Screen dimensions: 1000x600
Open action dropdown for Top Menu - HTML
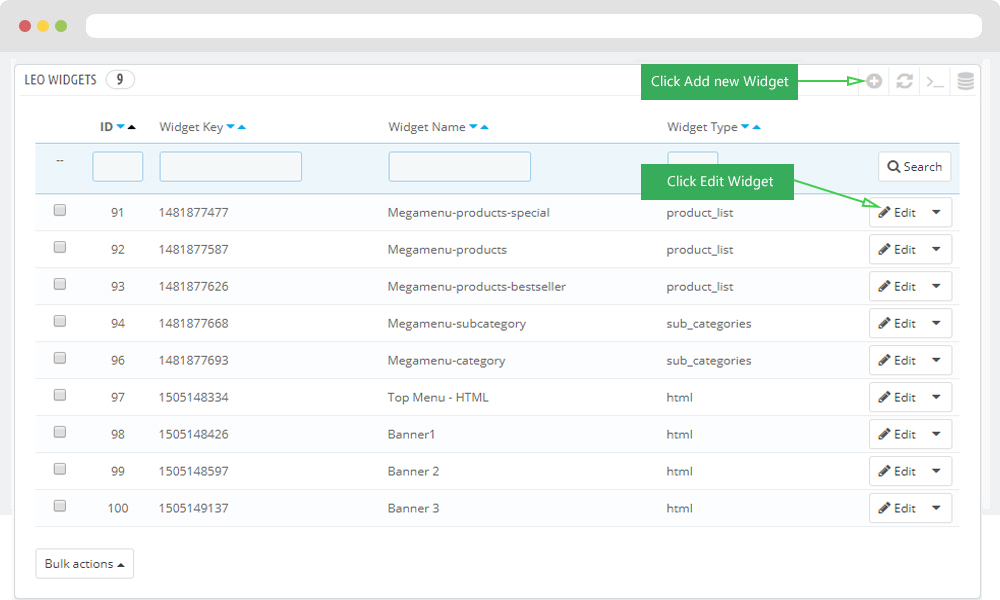pyautogui.click(x=936, y=397)
